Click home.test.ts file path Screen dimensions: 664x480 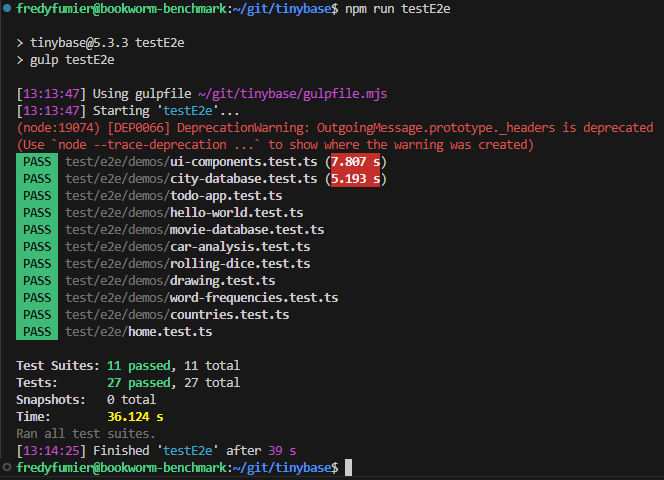pos(138,331)
